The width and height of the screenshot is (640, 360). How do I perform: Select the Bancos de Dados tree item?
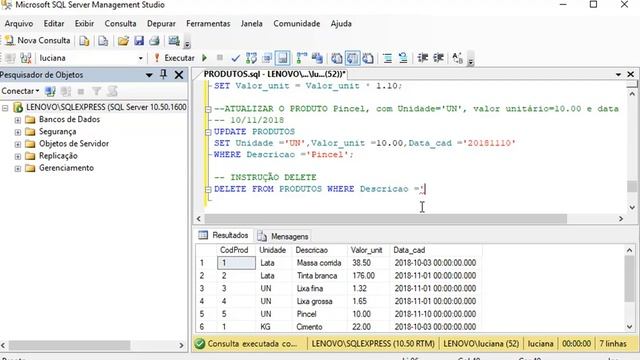pyautogui.click(x=69, y=120)
